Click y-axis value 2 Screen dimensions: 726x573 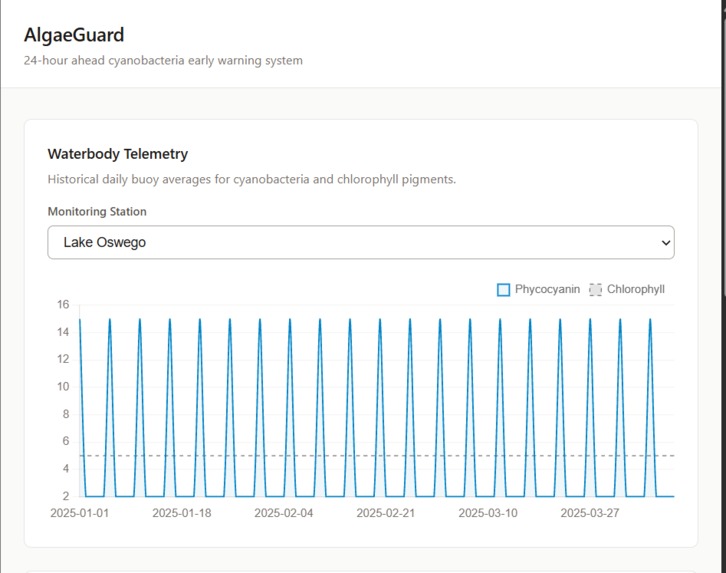(66, 496)
